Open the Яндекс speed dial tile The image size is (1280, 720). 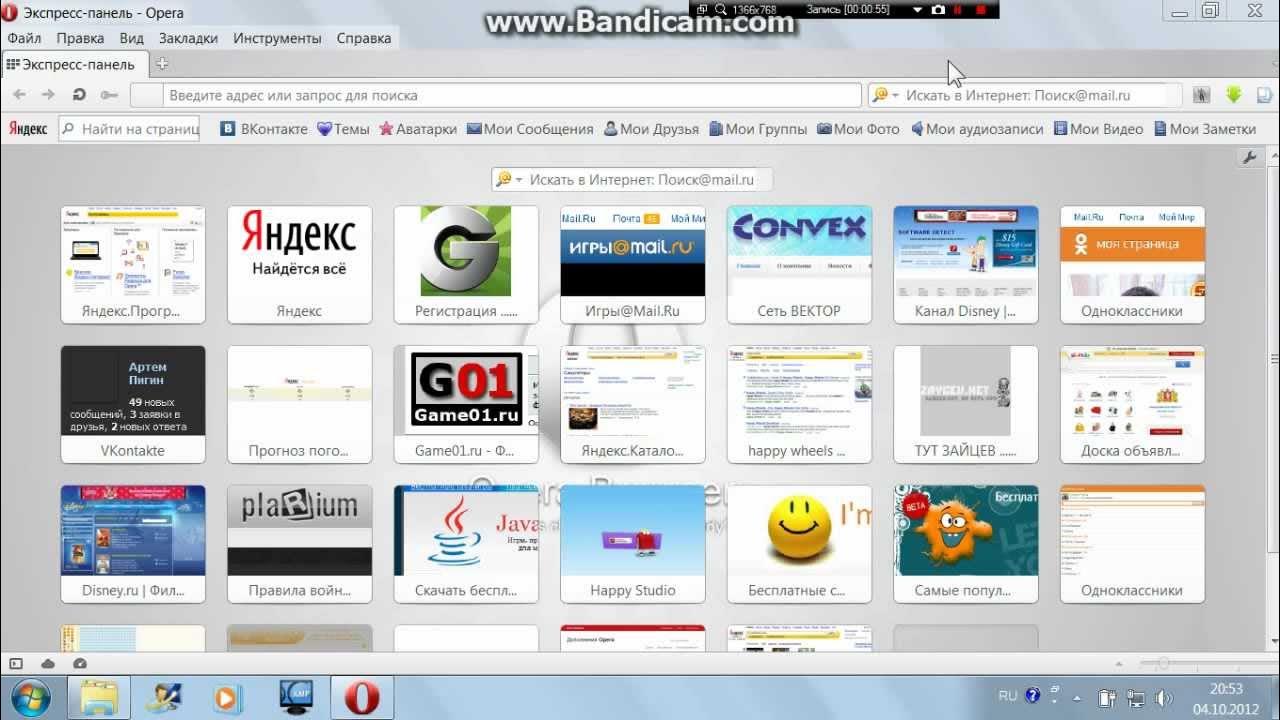click(299, 265)
